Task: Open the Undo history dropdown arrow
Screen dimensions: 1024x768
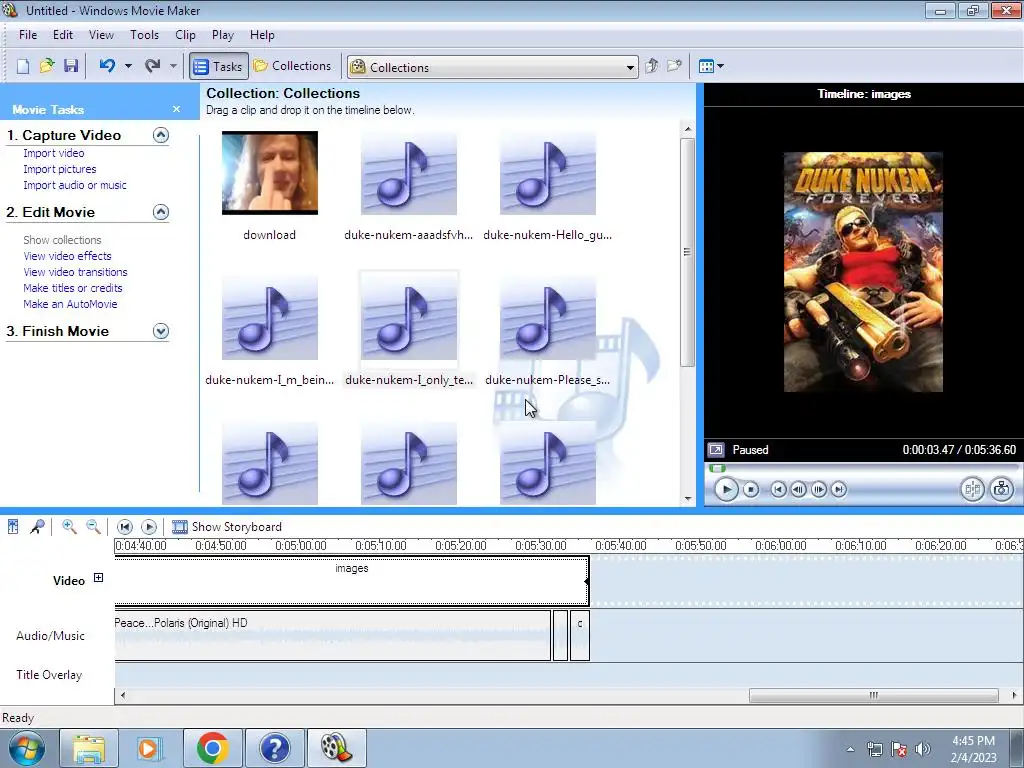Action: (x=128, y=66)
